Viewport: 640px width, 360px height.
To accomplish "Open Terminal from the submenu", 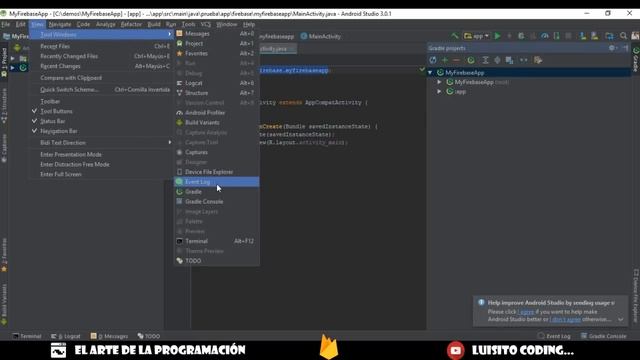I will (x=216, y=241).
